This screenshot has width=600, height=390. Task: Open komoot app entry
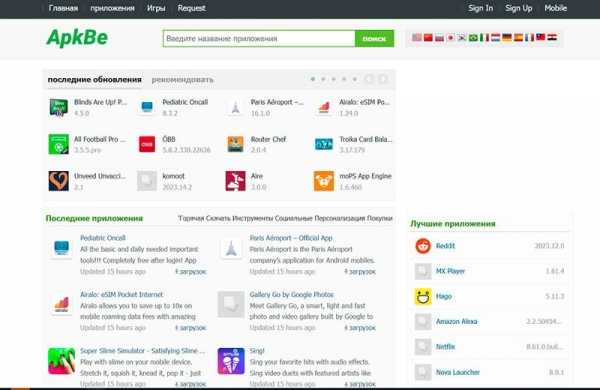pyautogui.click(x=173, y=176)
